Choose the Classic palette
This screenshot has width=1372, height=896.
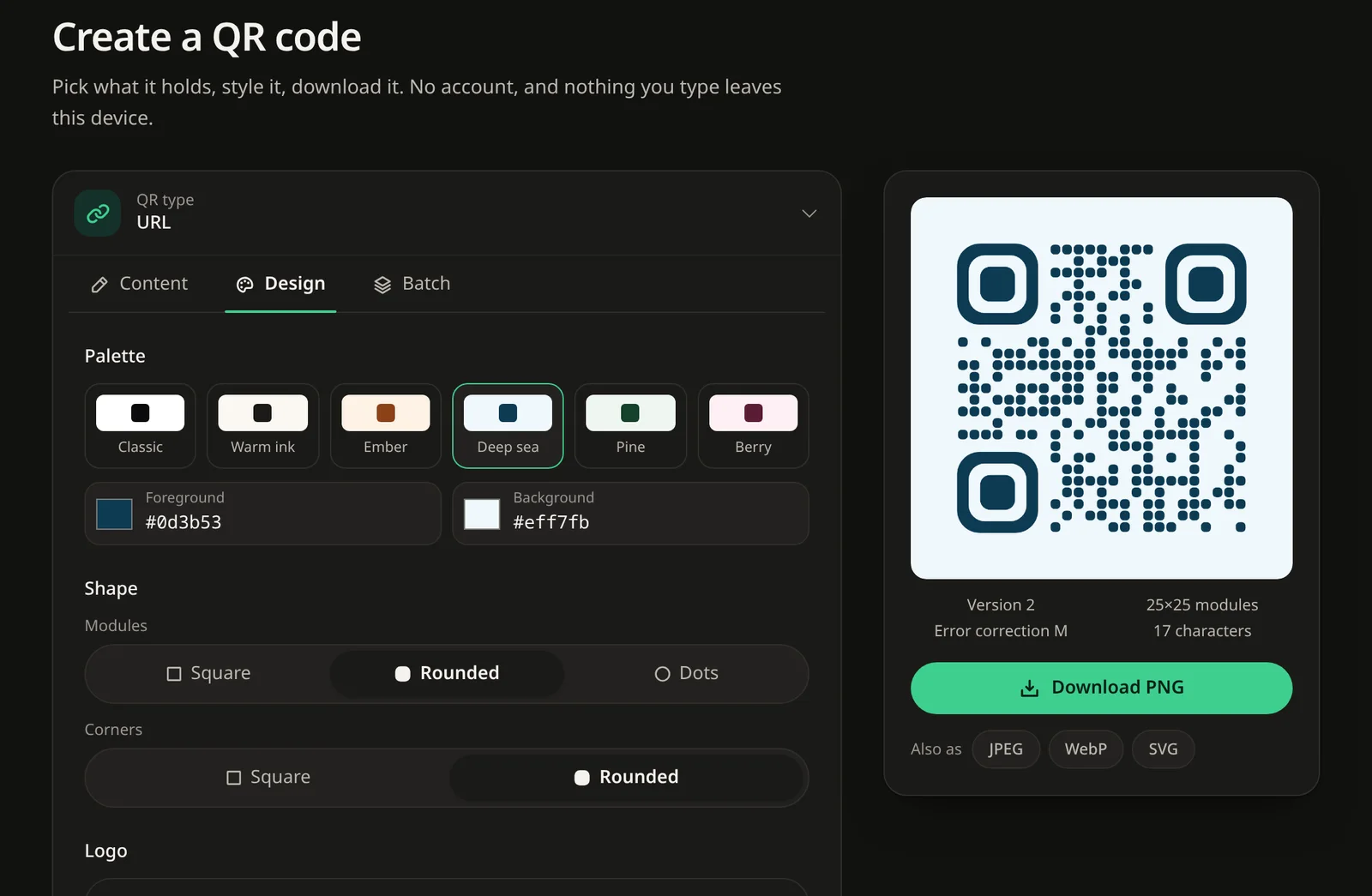141,426
